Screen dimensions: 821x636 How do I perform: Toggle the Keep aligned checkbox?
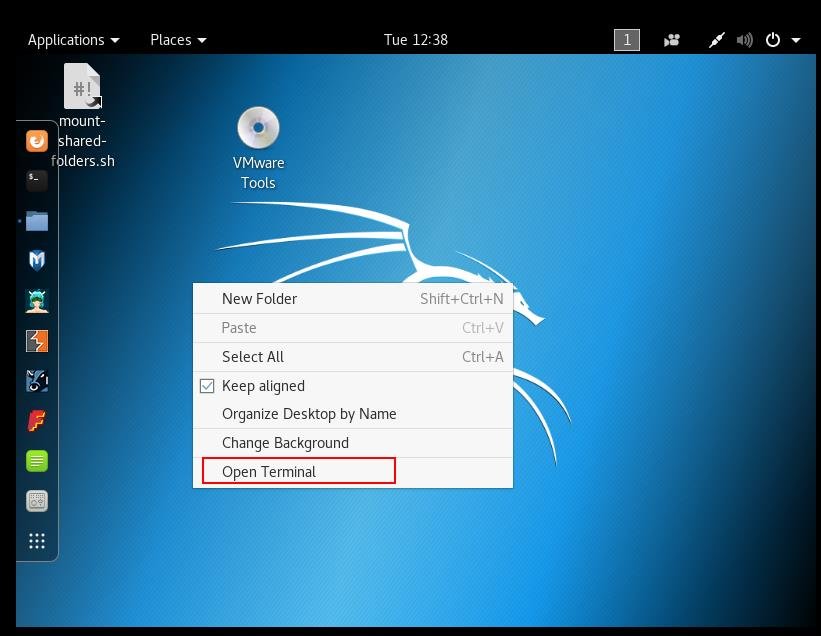207,386
